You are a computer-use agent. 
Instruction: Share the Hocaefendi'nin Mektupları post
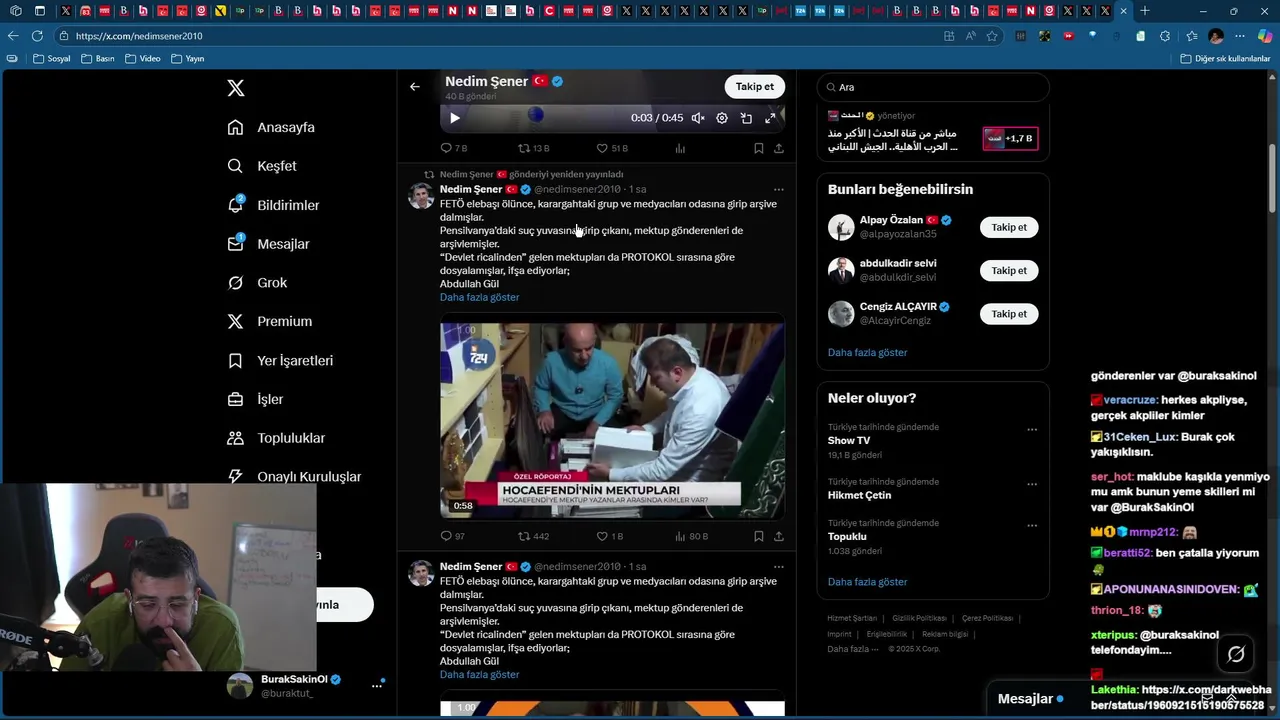coord(779,536)
